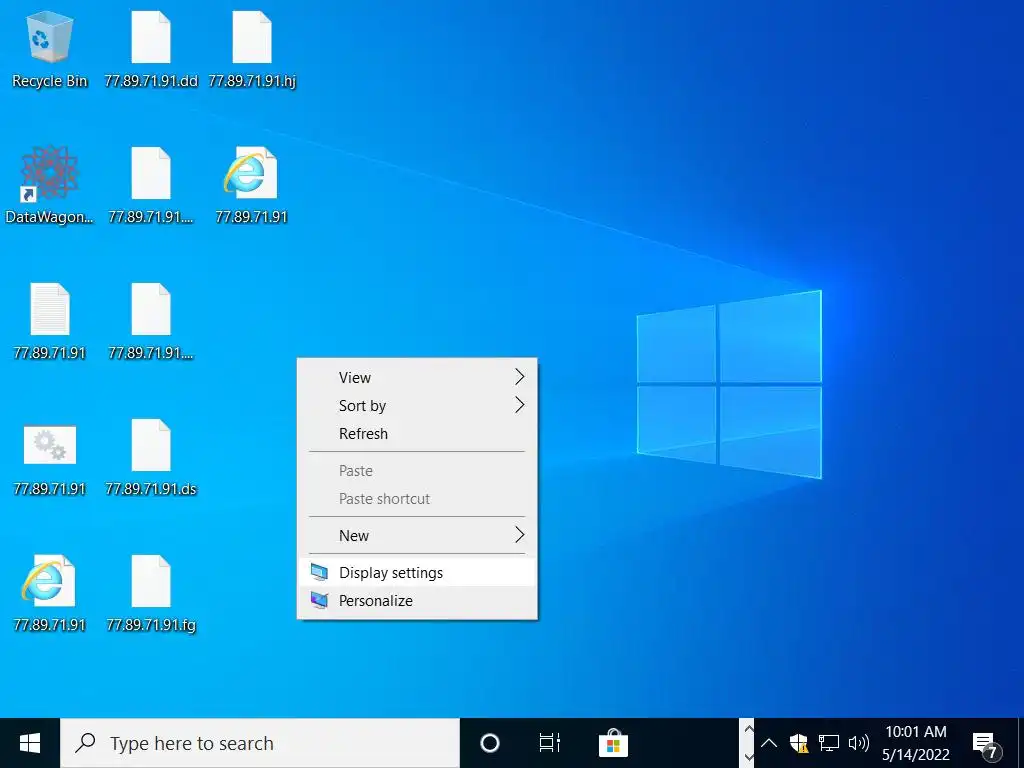Show hidden system tray icons
The width and height of the screenshot is (1024, 768).
769,743
